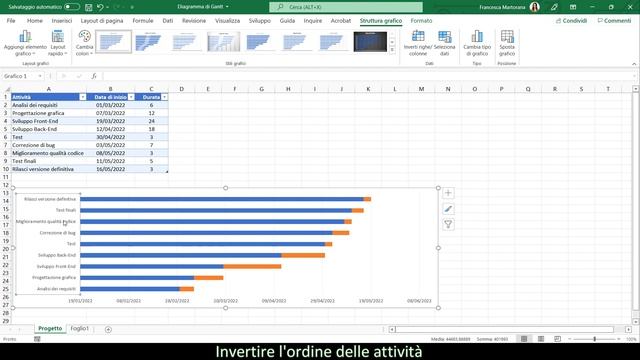640x360 pixels.
Task: Switch to the Formule tab
Action: (143, 20)
